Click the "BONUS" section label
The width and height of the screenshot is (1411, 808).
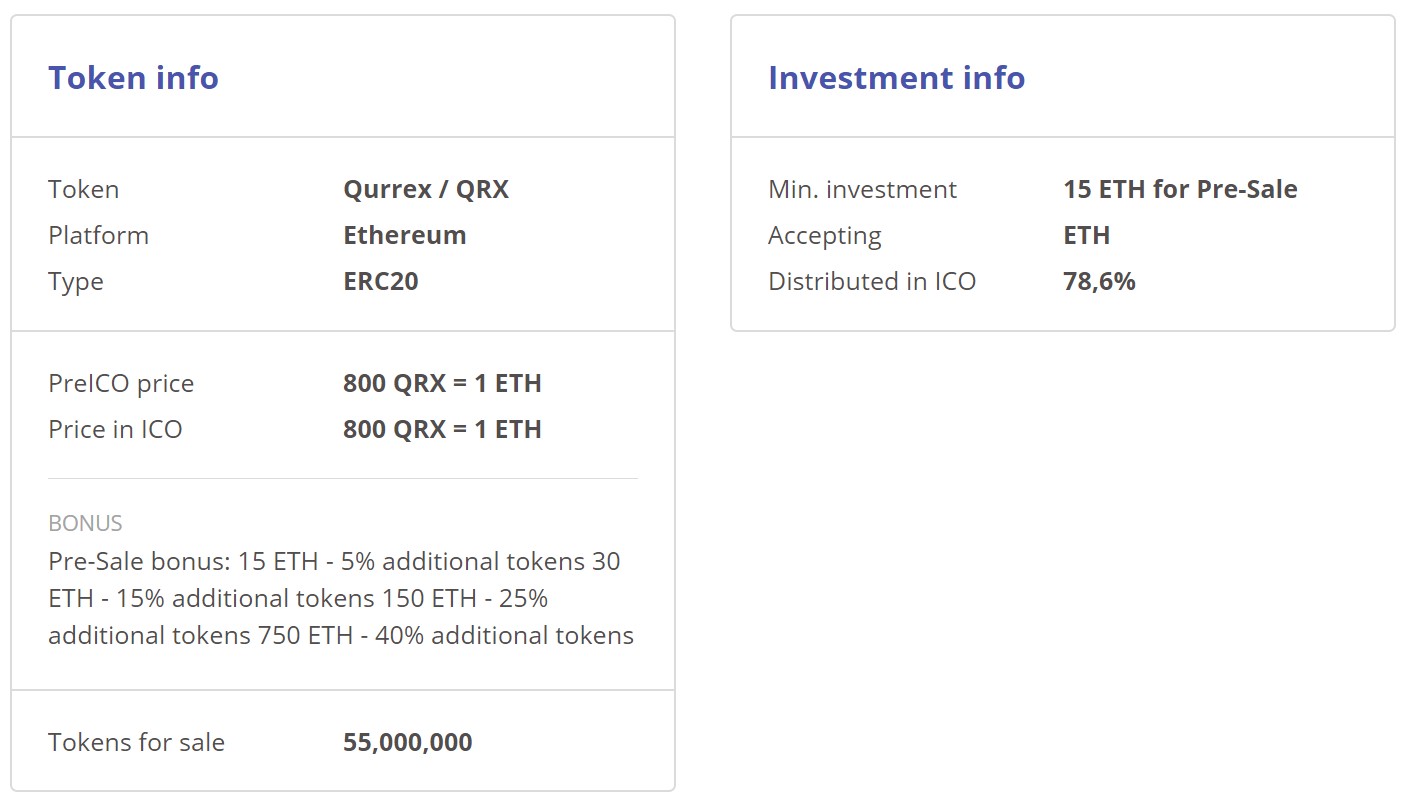(85, 523)
